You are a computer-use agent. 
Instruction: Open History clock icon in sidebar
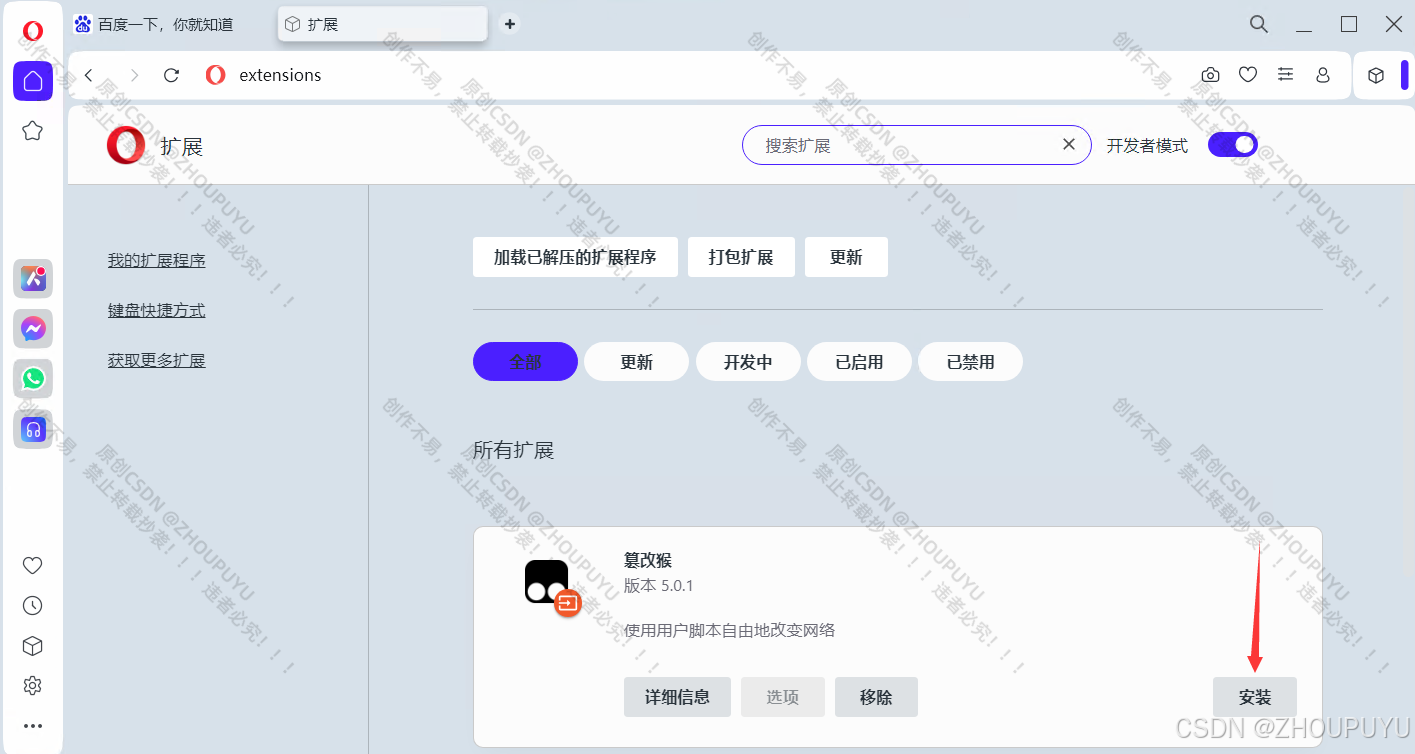(x=33, y=605)
